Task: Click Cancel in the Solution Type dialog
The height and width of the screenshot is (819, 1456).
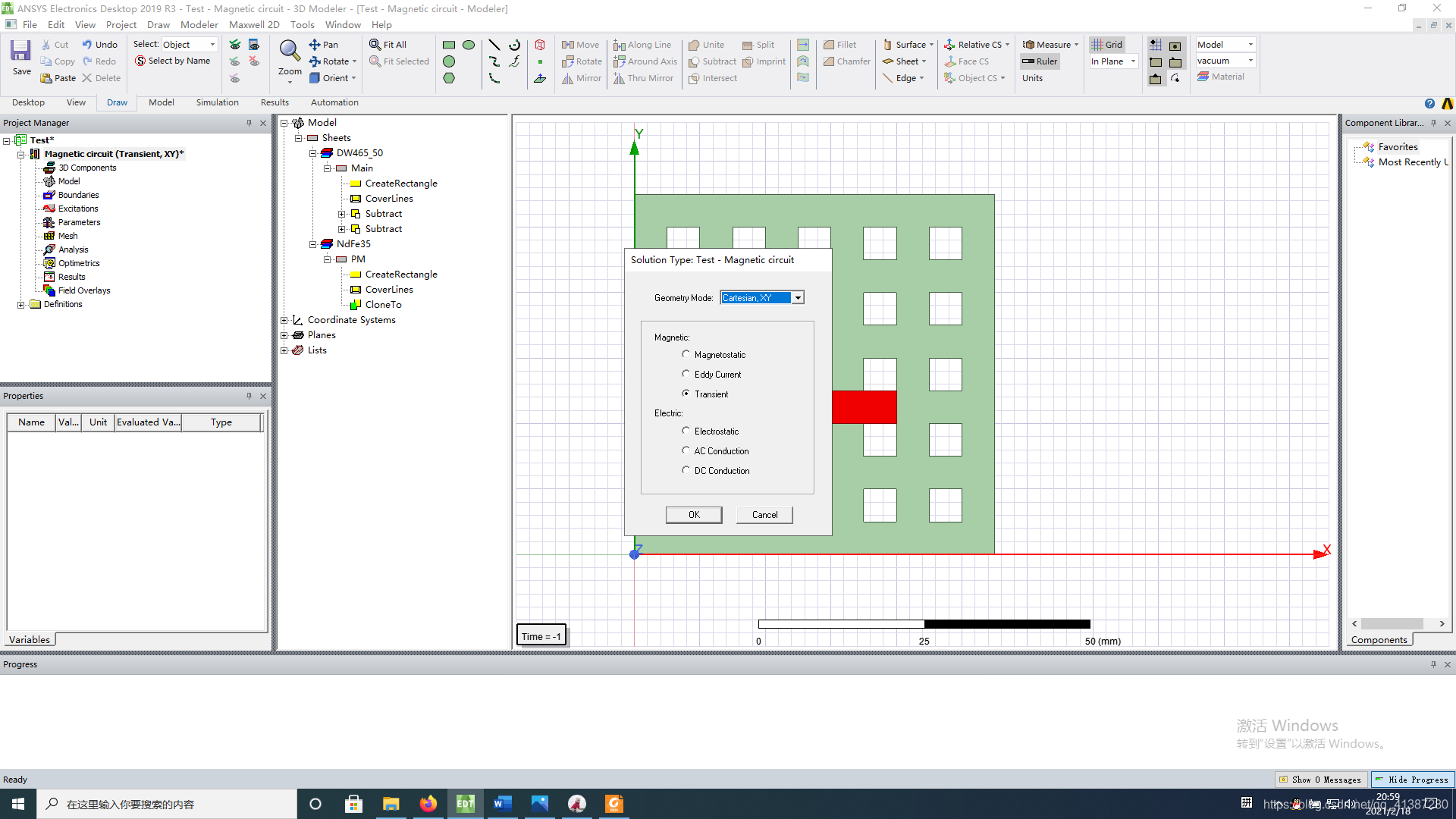Action: pos(764,515)
